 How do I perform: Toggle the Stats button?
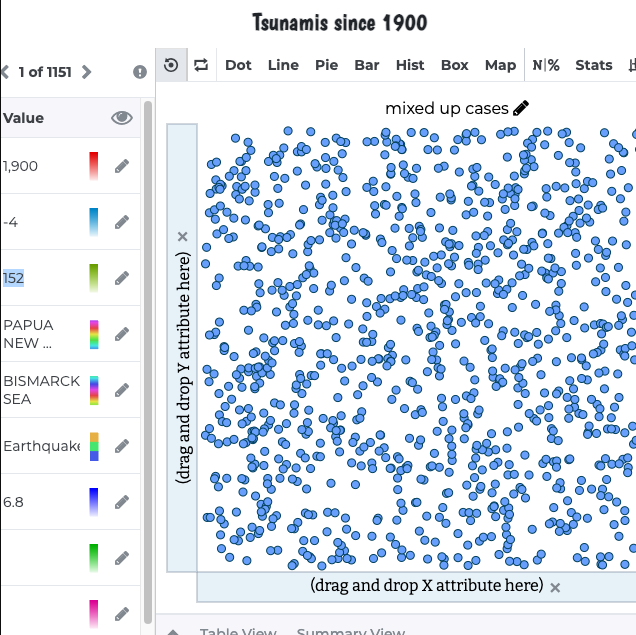click(594, 65)
